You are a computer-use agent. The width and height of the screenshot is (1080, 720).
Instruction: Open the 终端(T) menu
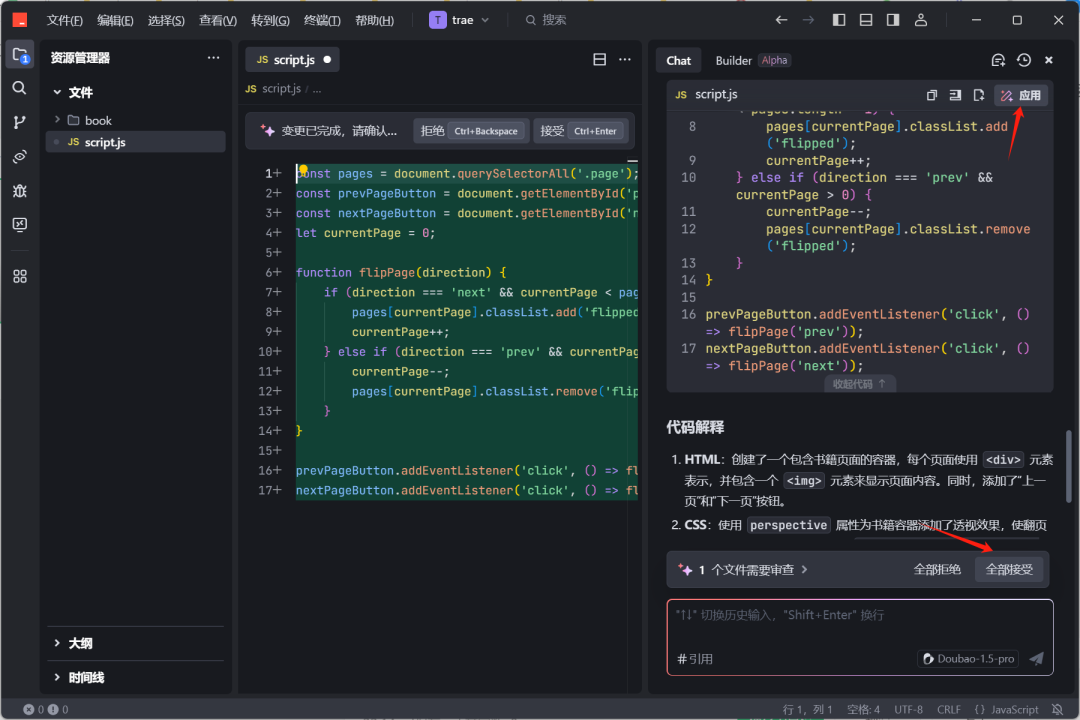click(x=322, y=20)
